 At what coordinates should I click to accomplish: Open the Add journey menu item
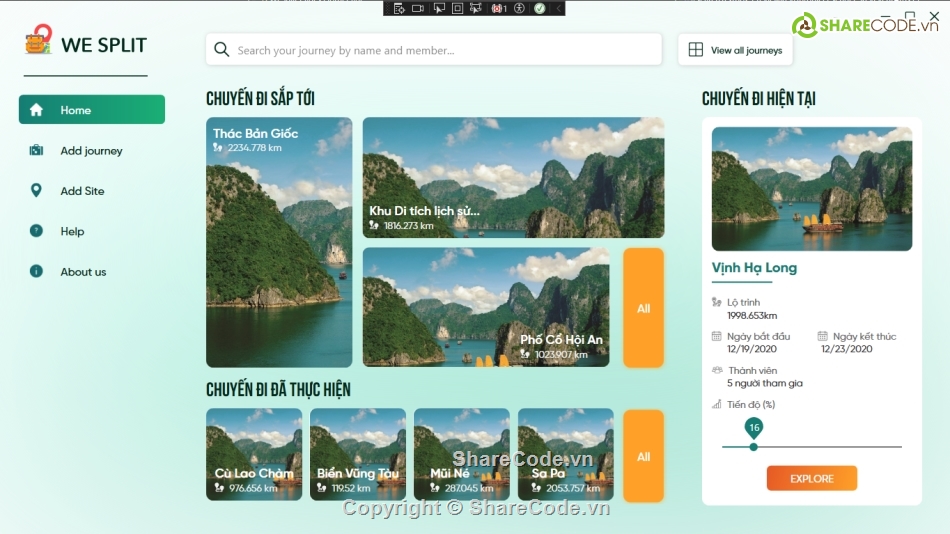(x=91, y=151)
